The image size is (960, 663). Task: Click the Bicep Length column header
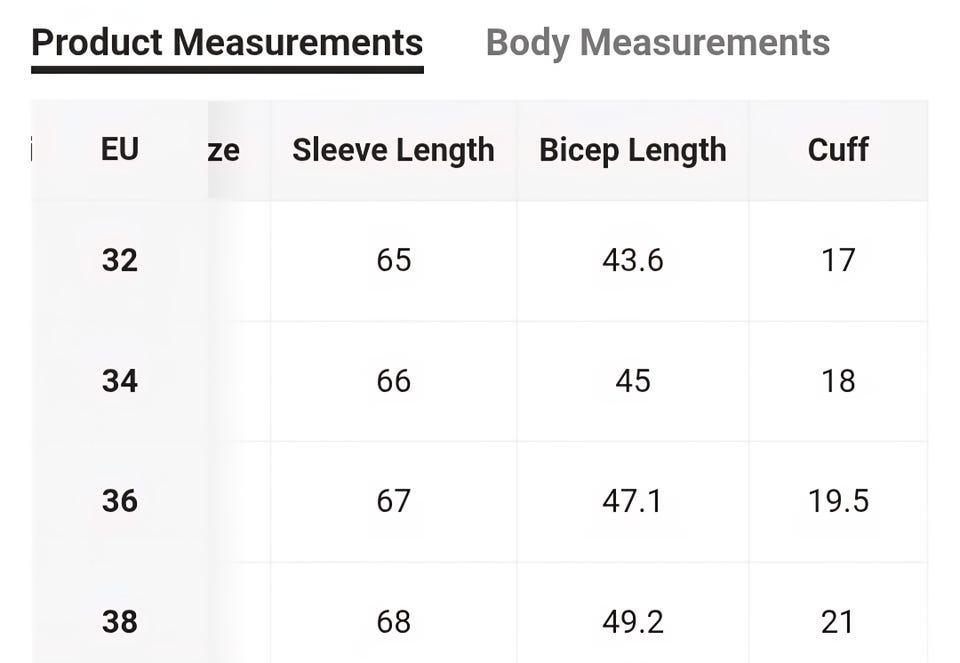[x=632, y=151]
